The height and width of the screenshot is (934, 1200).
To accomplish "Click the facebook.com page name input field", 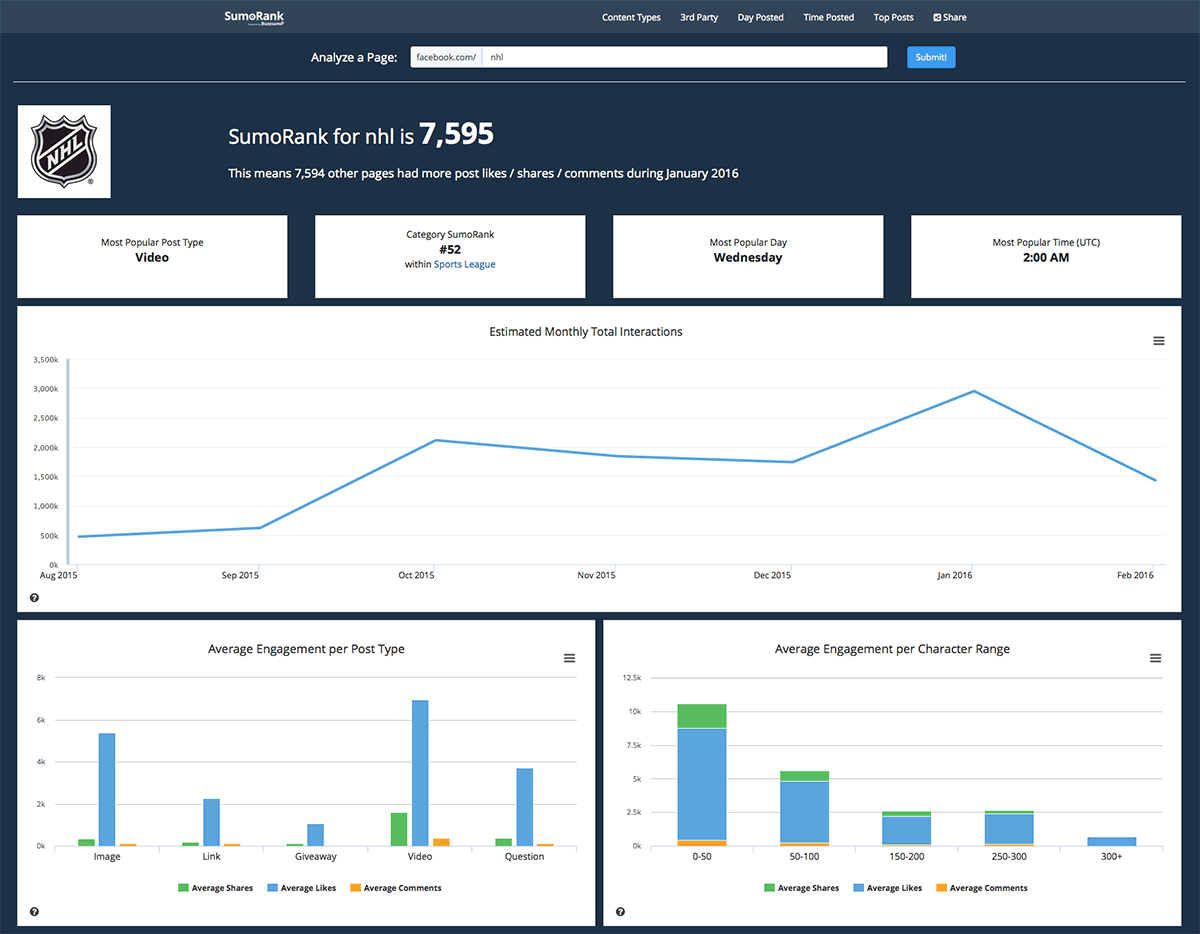I will tap(684, 58).
